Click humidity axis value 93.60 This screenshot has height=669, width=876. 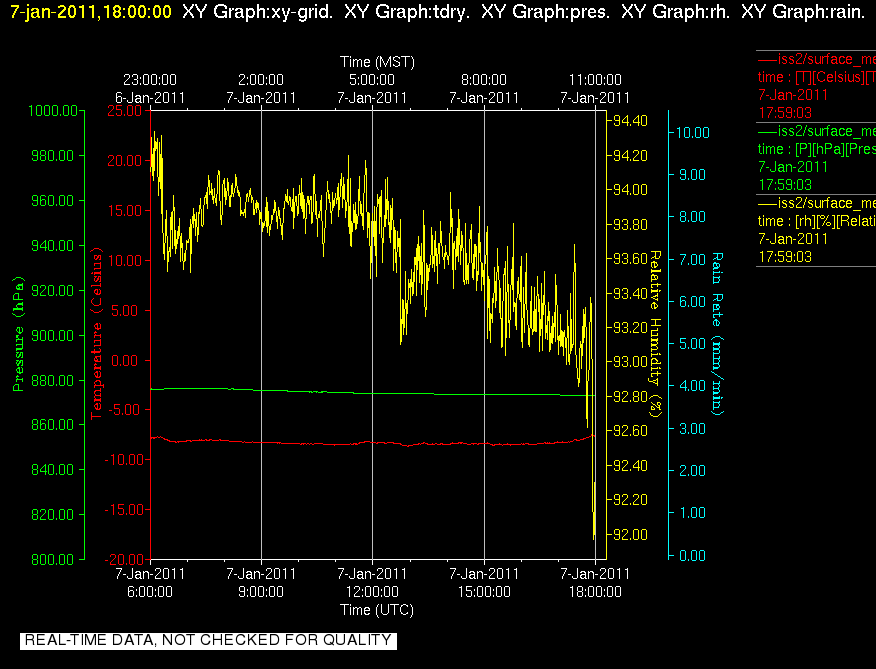[631, 259]
